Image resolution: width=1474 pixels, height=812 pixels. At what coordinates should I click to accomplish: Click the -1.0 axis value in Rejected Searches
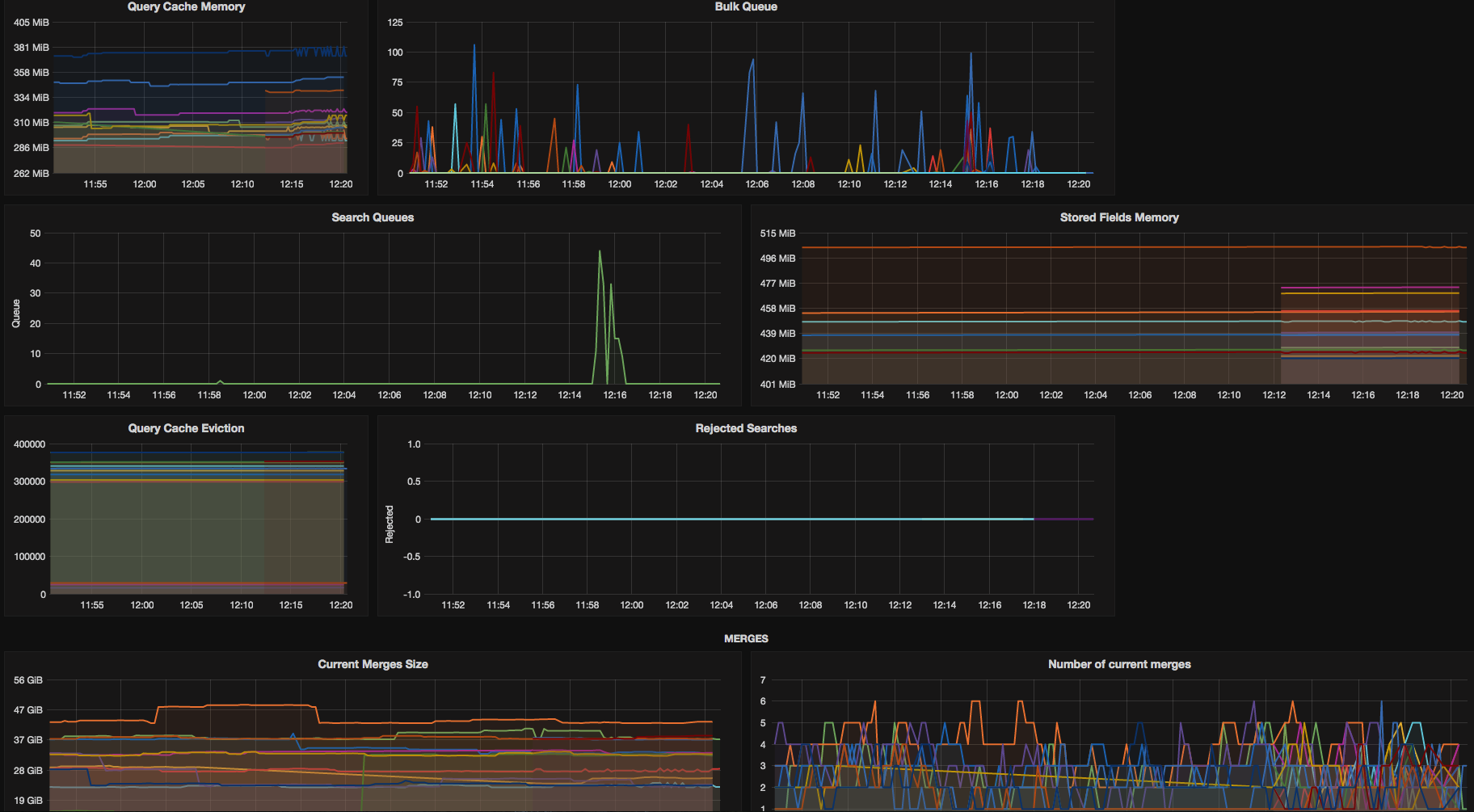(x=412, y=595)
